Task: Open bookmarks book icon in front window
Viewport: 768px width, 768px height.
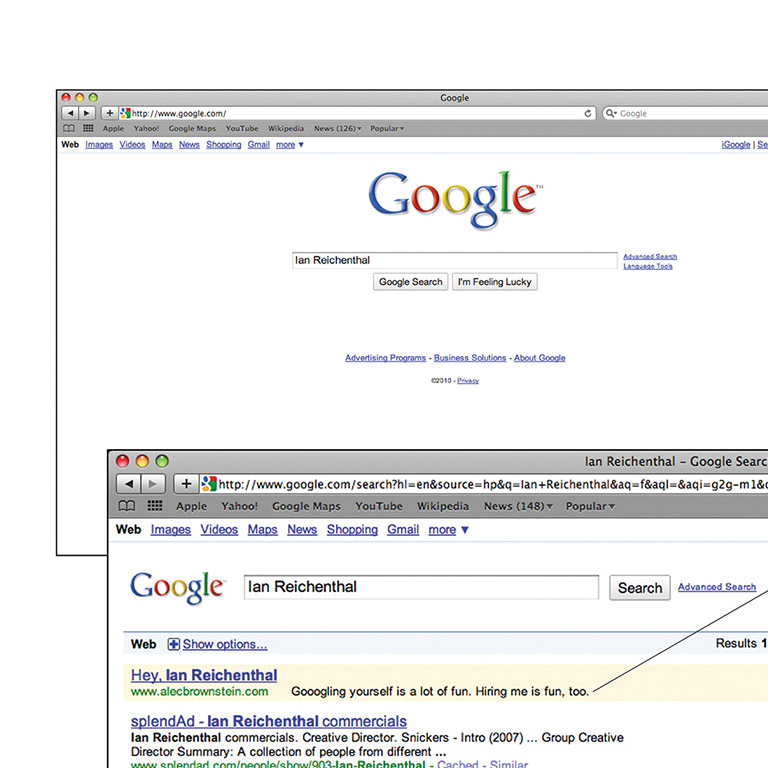Action: (127, 506)
